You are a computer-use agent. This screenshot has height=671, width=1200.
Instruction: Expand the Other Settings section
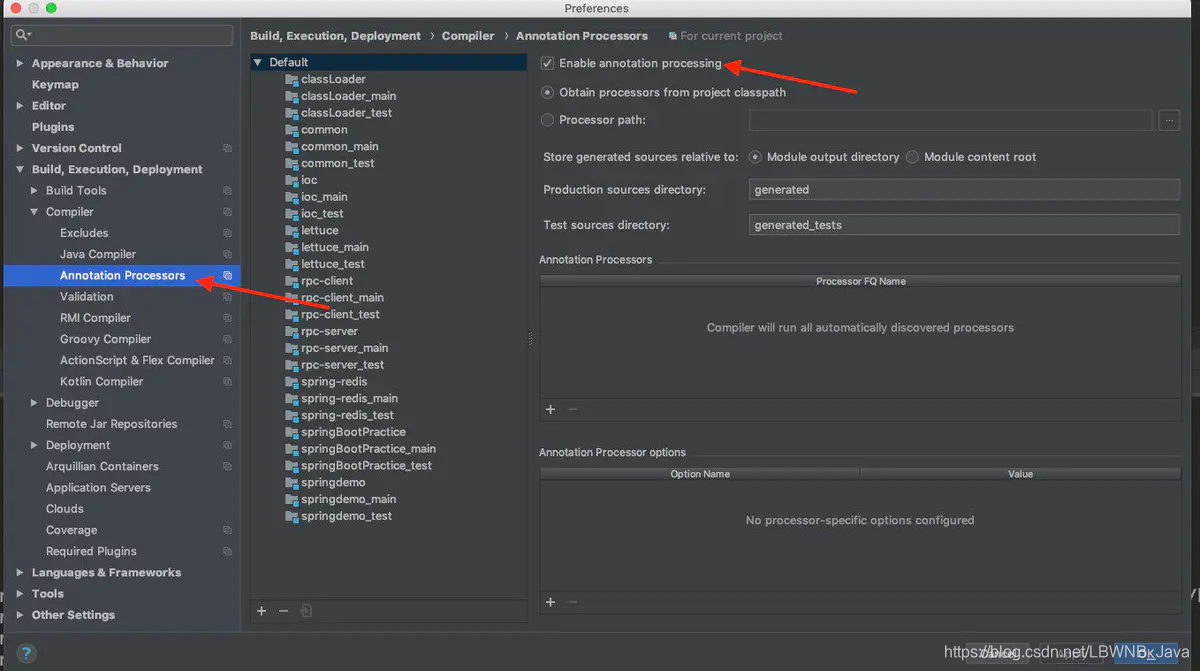(x=20, y=615)
